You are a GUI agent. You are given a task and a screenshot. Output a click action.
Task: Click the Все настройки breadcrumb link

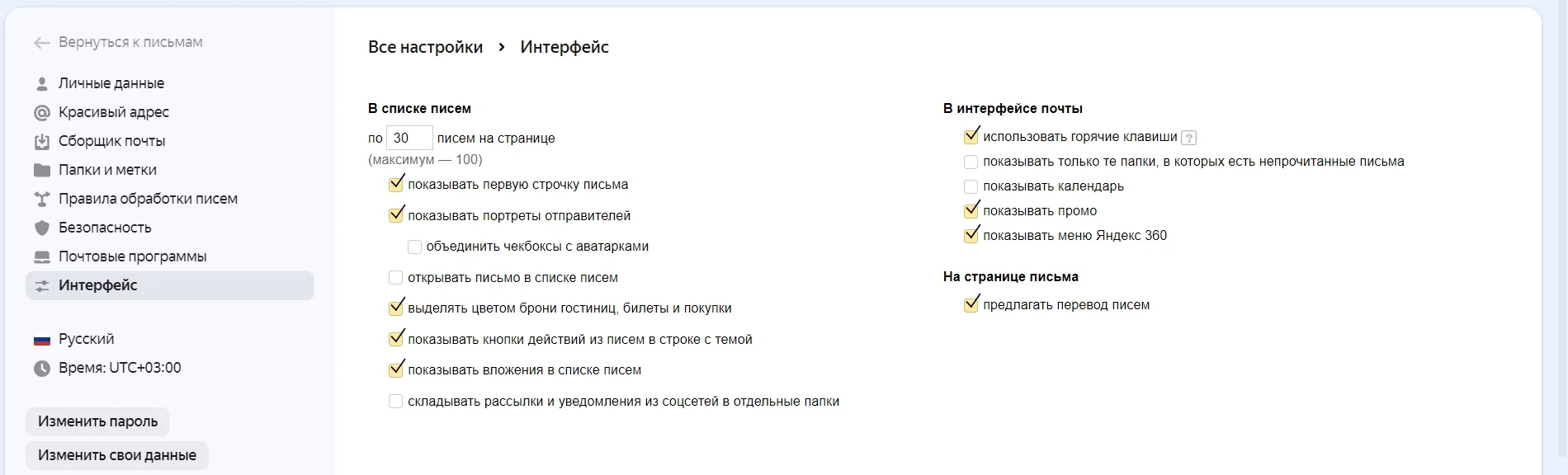click(425, 47)
